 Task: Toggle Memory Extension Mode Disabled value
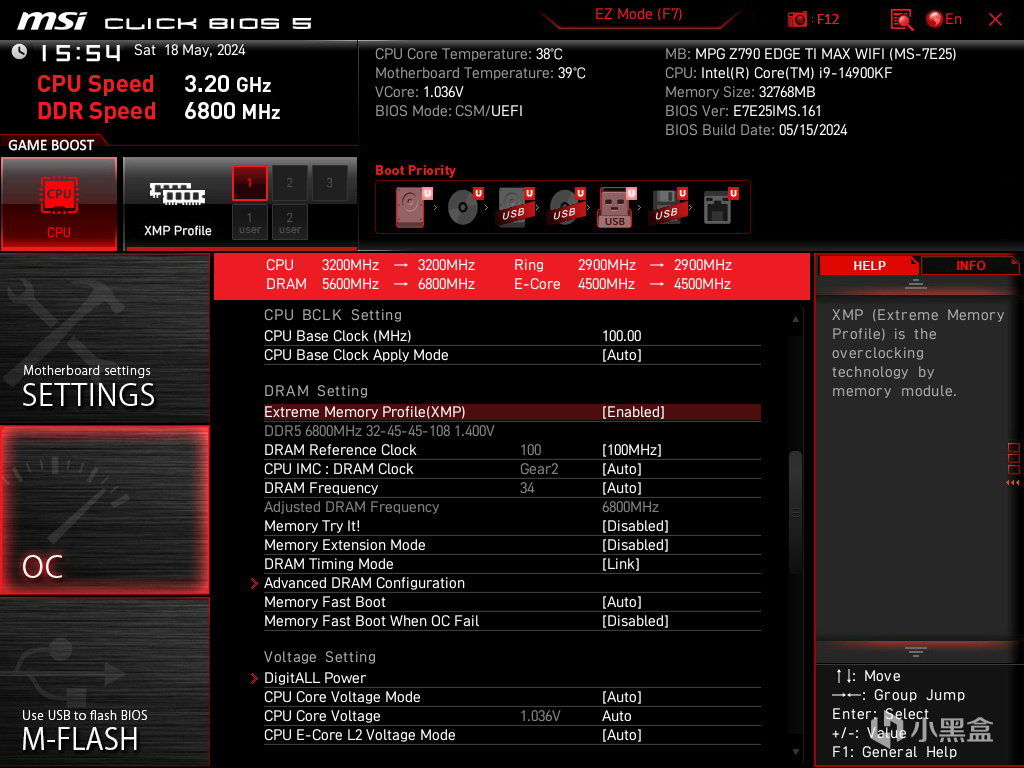pos(635,545)
